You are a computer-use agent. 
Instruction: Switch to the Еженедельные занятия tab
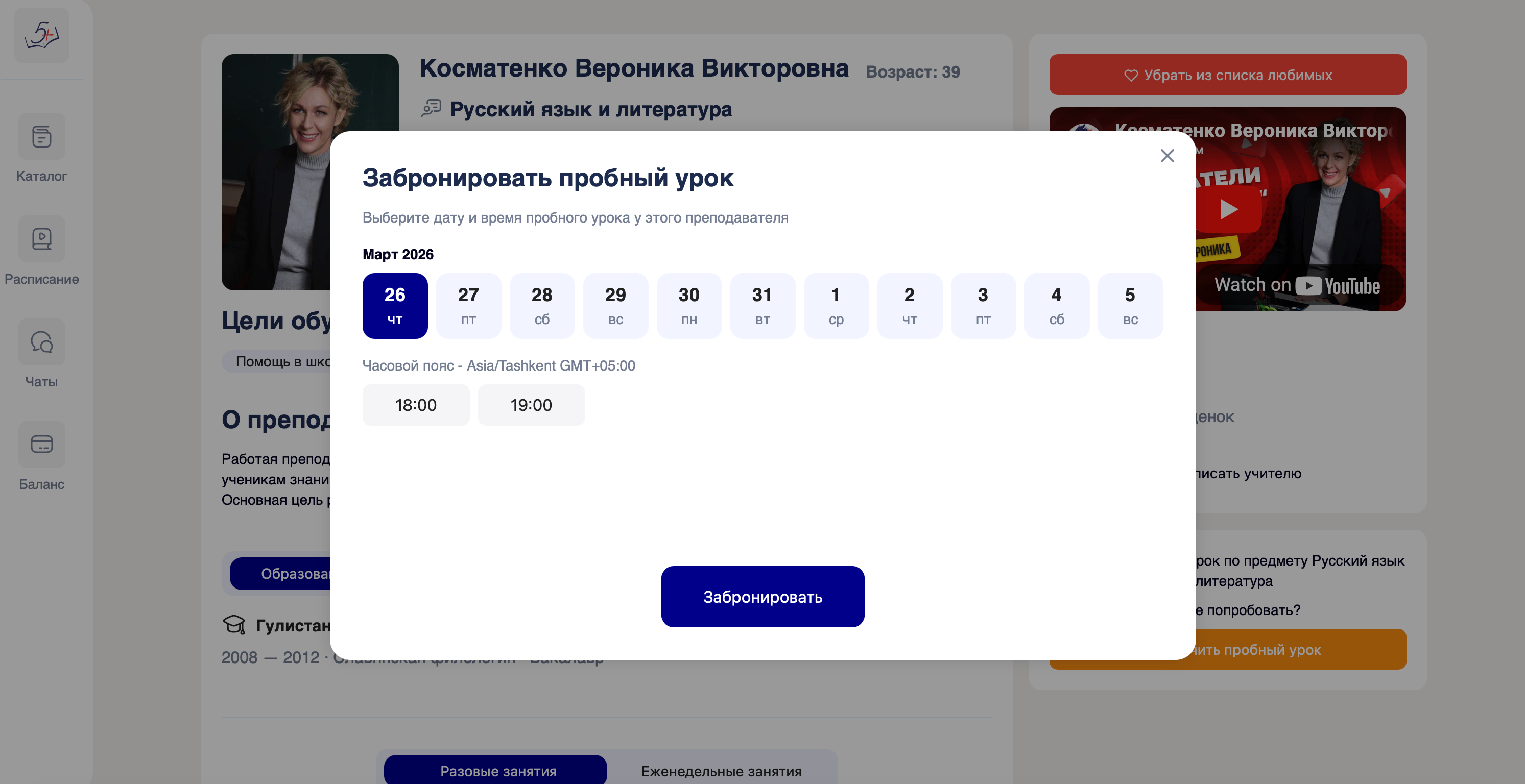(x=721, y=770)
